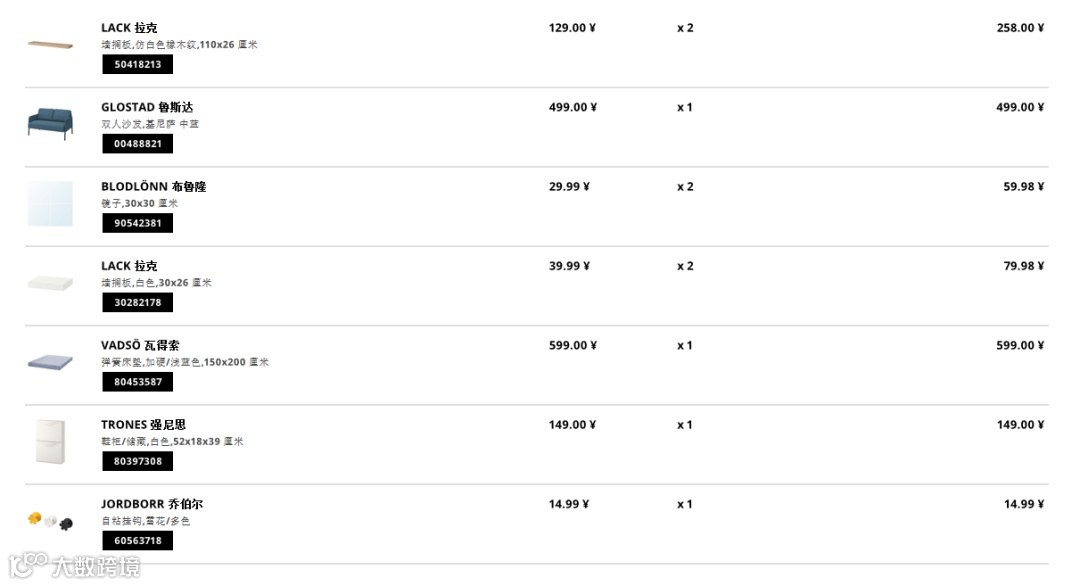Click the GLOSTAD blue sofa image

point(50,123)
